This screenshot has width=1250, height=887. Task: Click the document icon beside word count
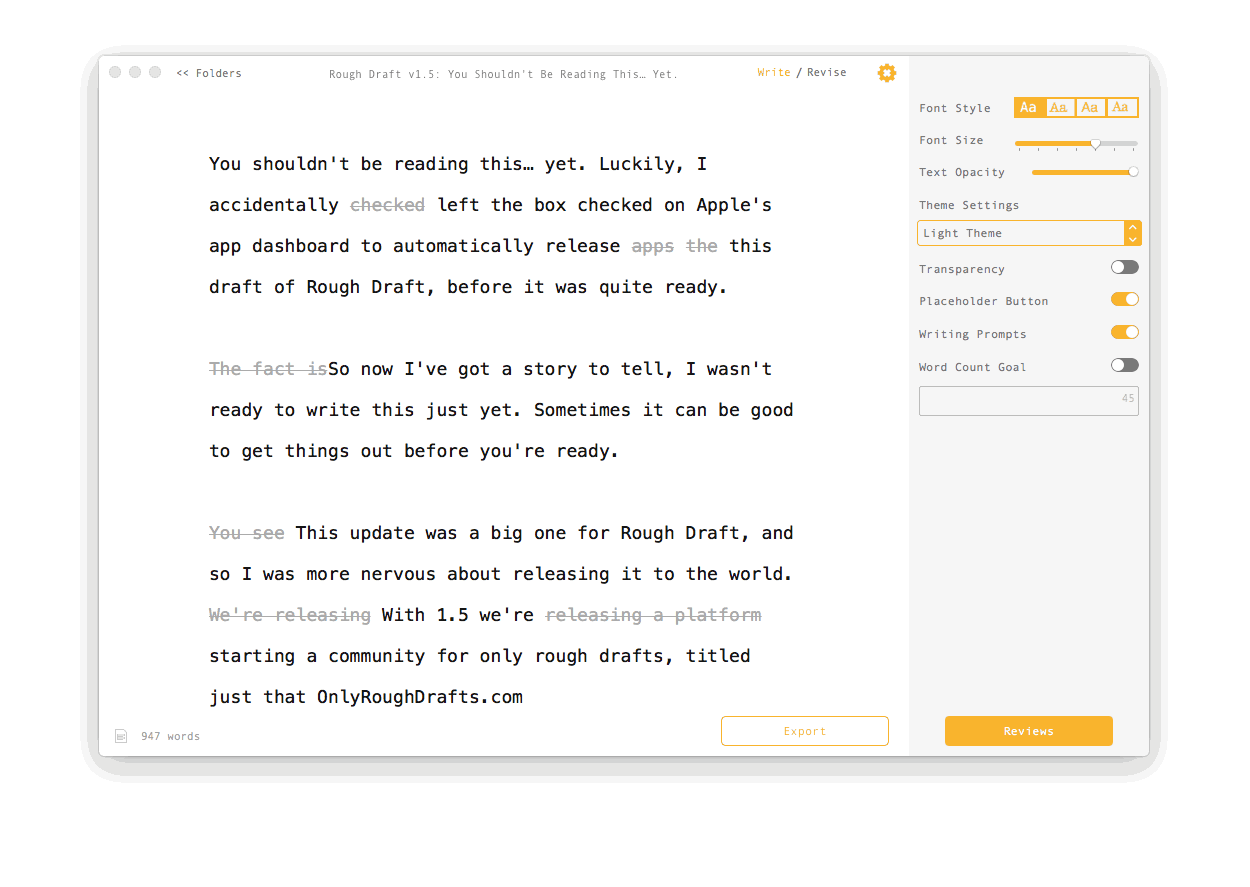coord(121,736)
